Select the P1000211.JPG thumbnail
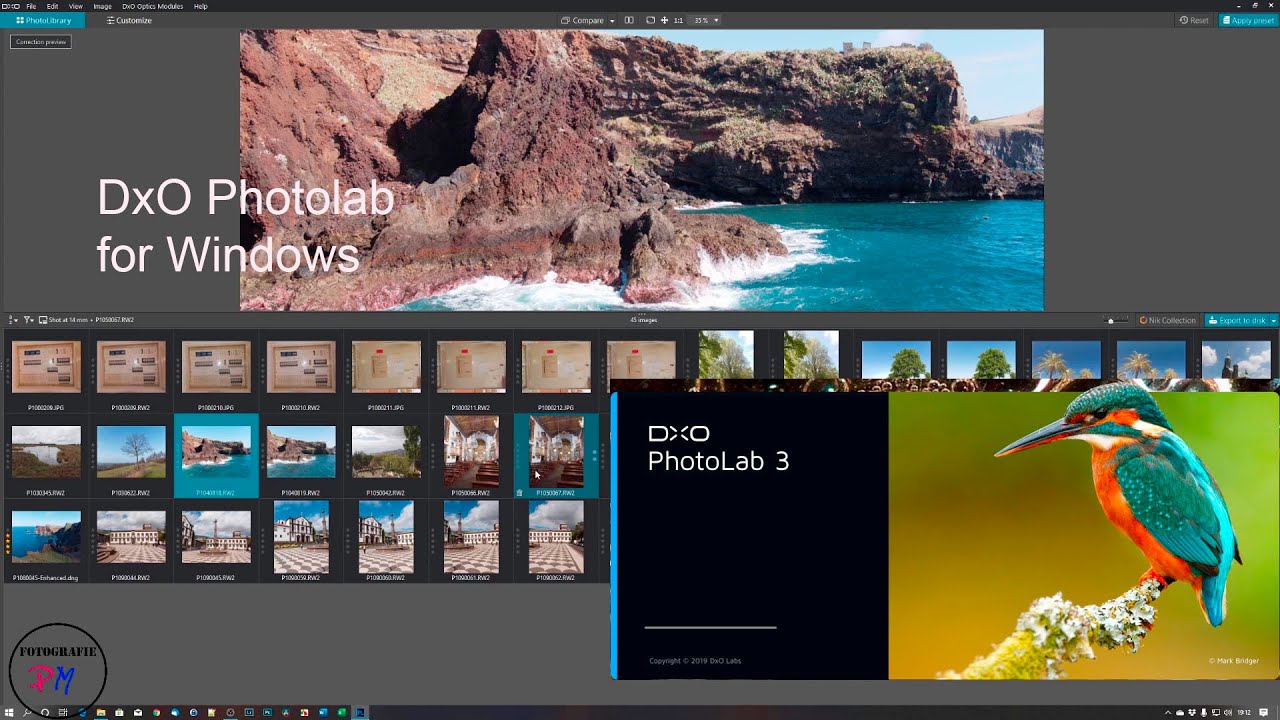 (x=386, y=366)
